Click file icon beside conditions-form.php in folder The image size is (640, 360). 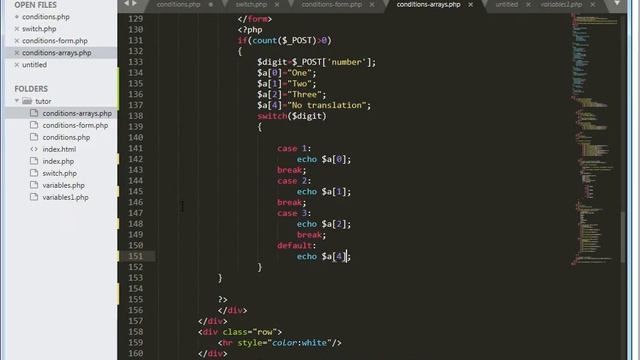click(x=34, y=125)
